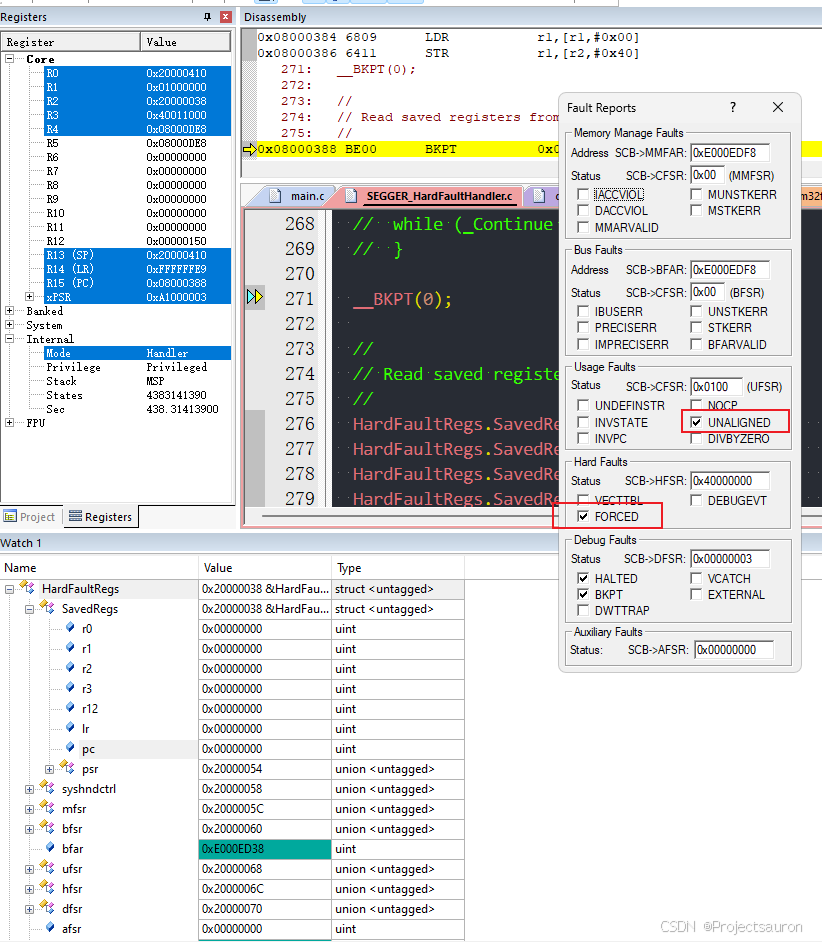This screenshot has height=942, width=822.
Task: Pin the Registers panel with the pushpin icon
Action: pos(208,17)
